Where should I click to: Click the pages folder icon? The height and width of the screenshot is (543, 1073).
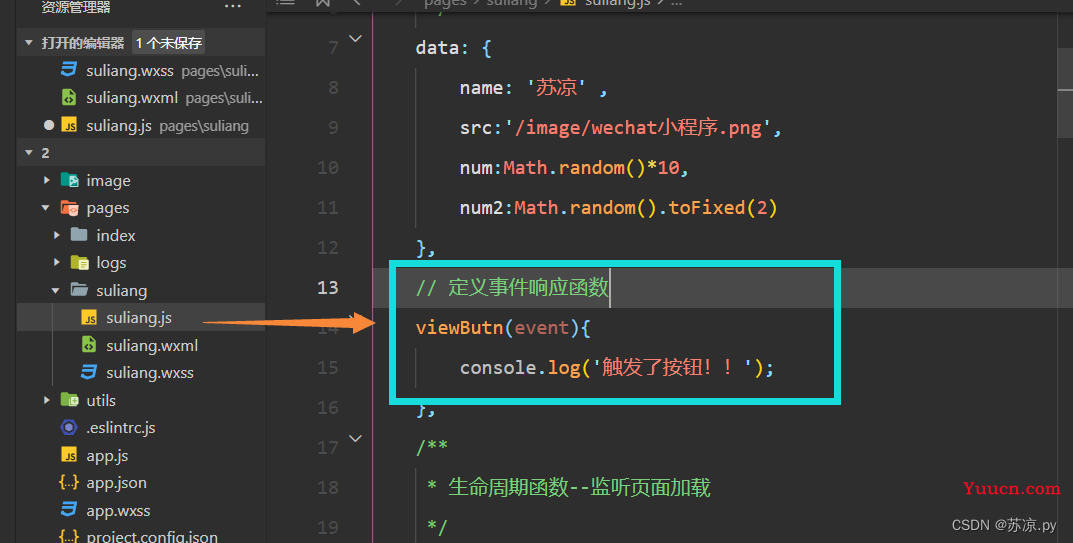[69, 207]
